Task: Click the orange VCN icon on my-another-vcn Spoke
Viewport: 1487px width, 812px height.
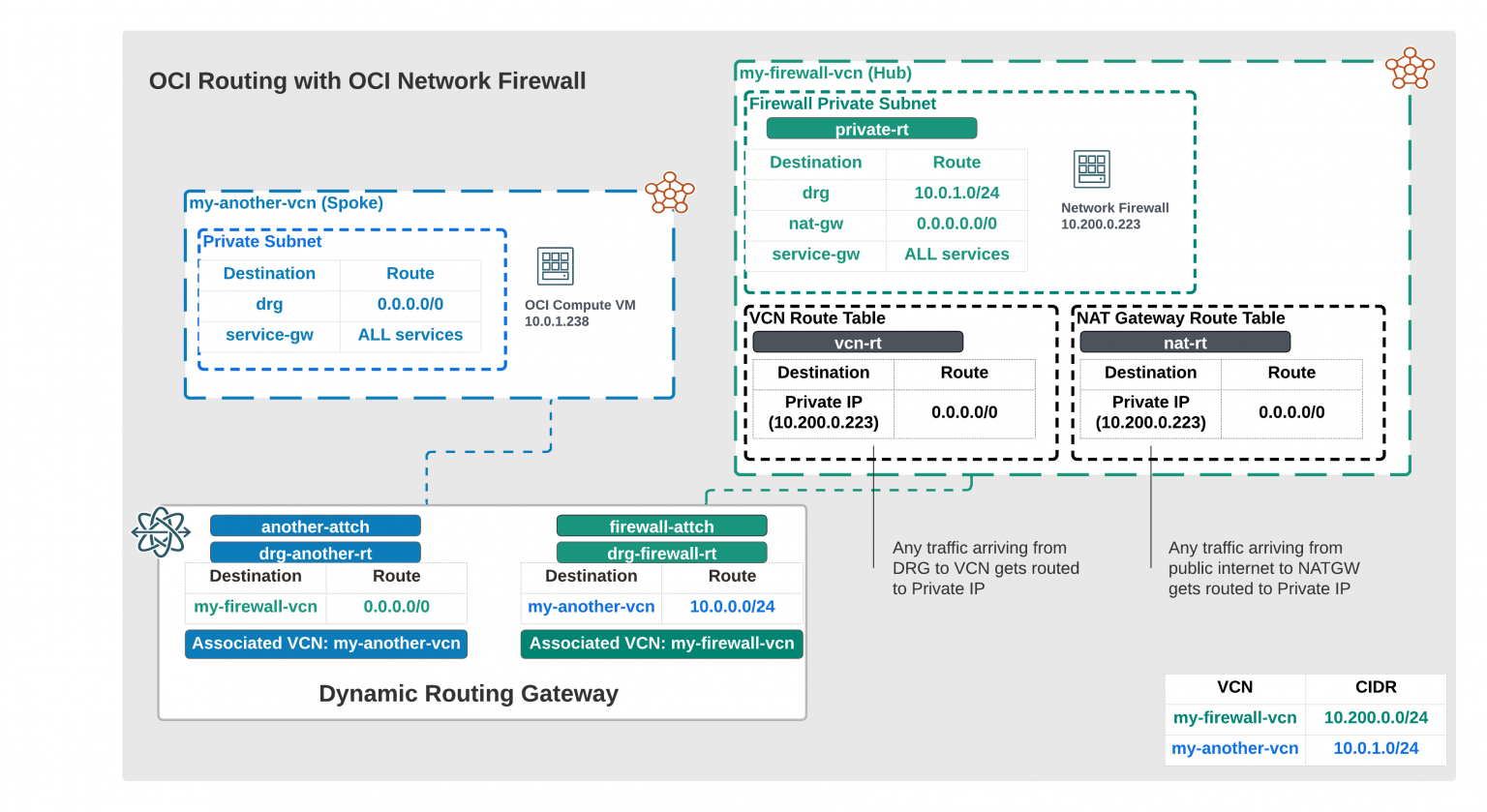Action: [670, 193]
